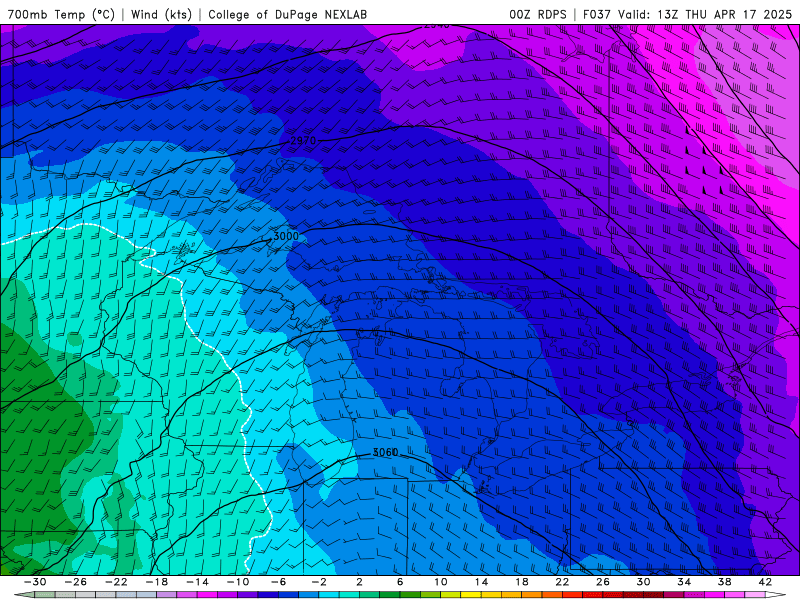800x600 pixels.
Task: Click the positive 10 value on the temperature scale
Action: coord(440,582)
